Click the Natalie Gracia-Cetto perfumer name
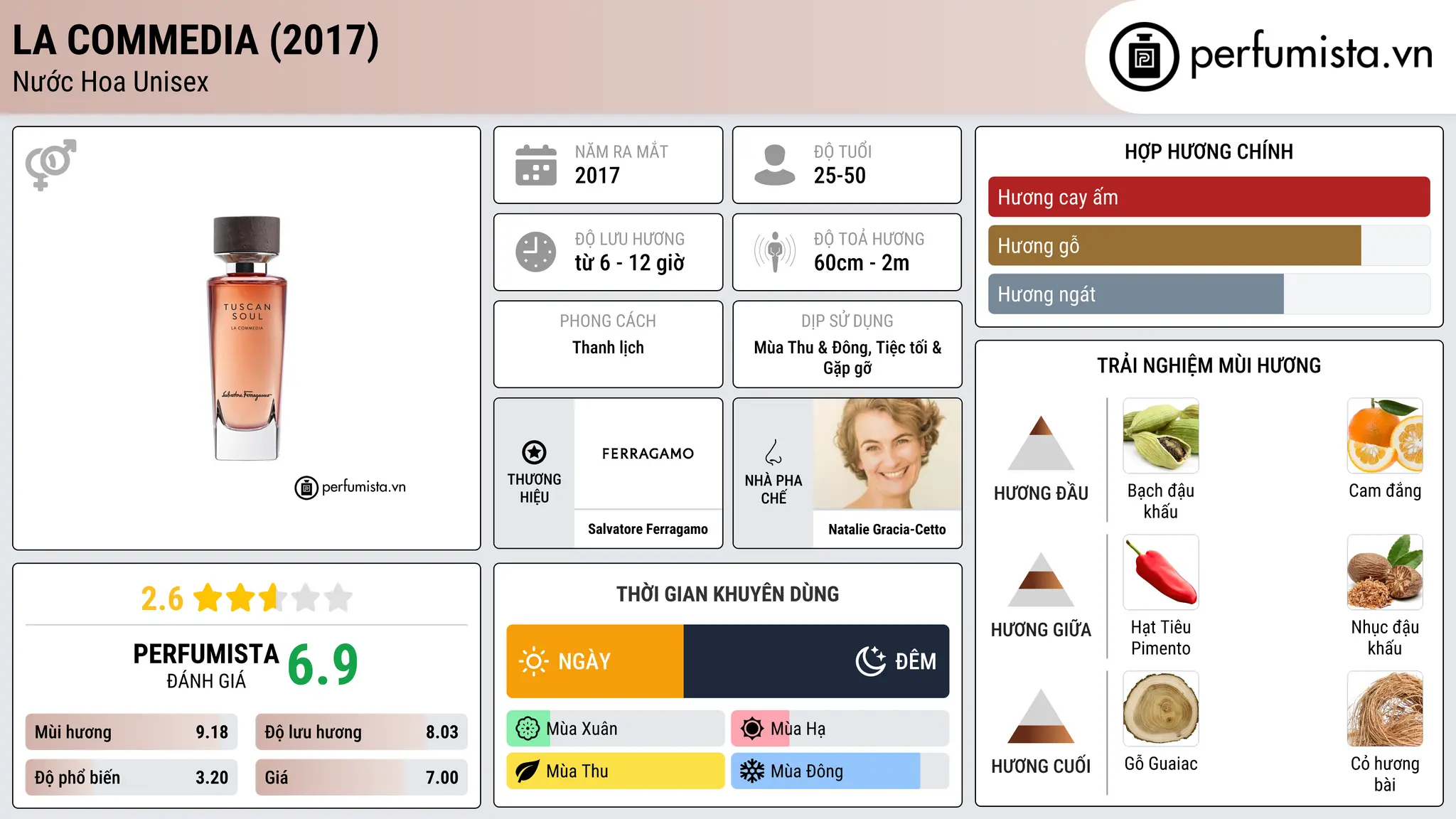The image size is (1456, 819). [887, 529]
